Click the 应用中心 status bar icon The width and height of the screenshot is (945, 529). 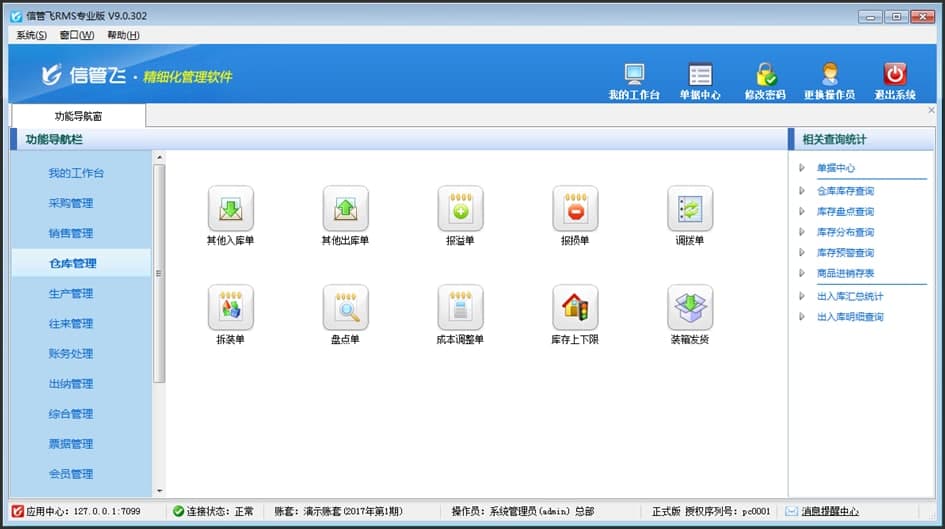pos(17,512)
